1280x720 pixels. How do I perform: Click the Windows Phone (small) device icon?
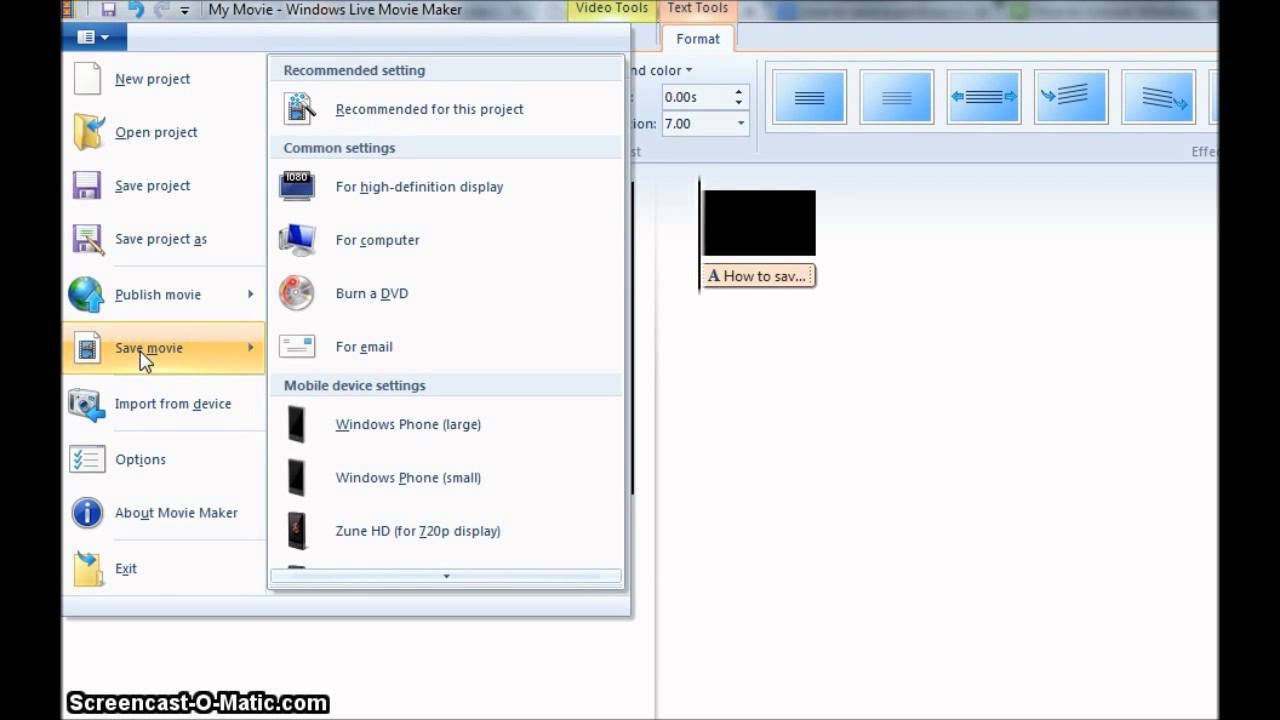[297, 477]
